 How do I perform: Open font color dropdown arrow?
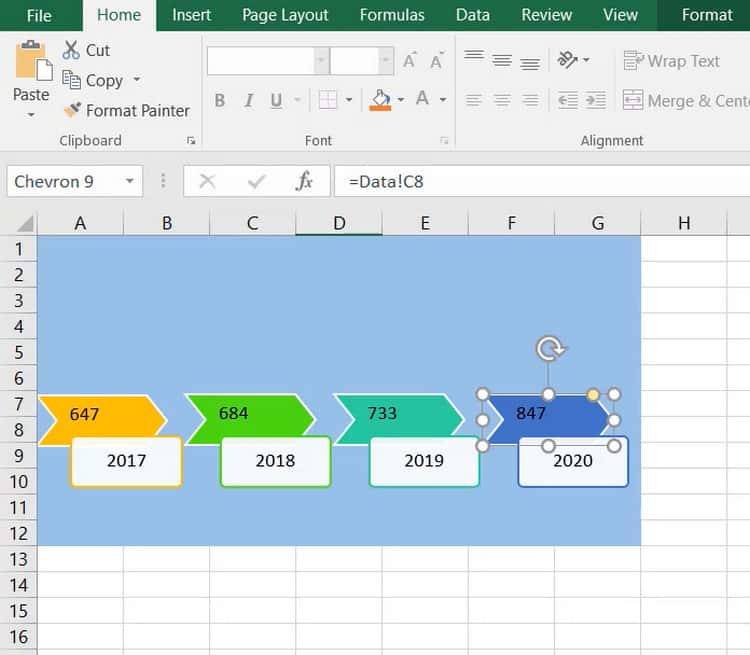pos(443,100)
